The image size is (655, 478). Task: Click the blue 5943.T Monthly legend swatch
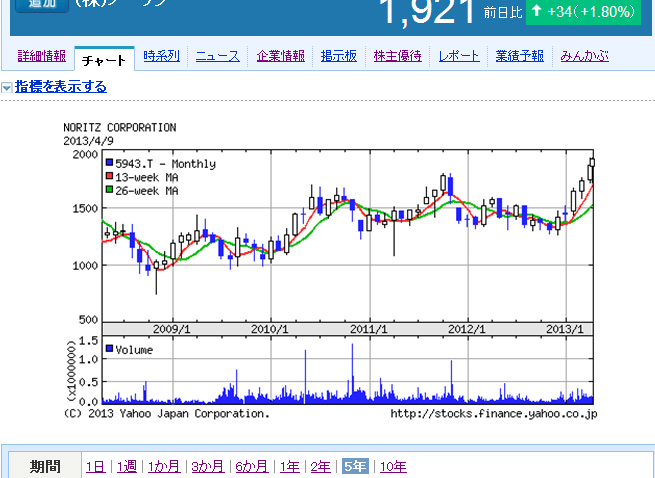coord(109,163)
